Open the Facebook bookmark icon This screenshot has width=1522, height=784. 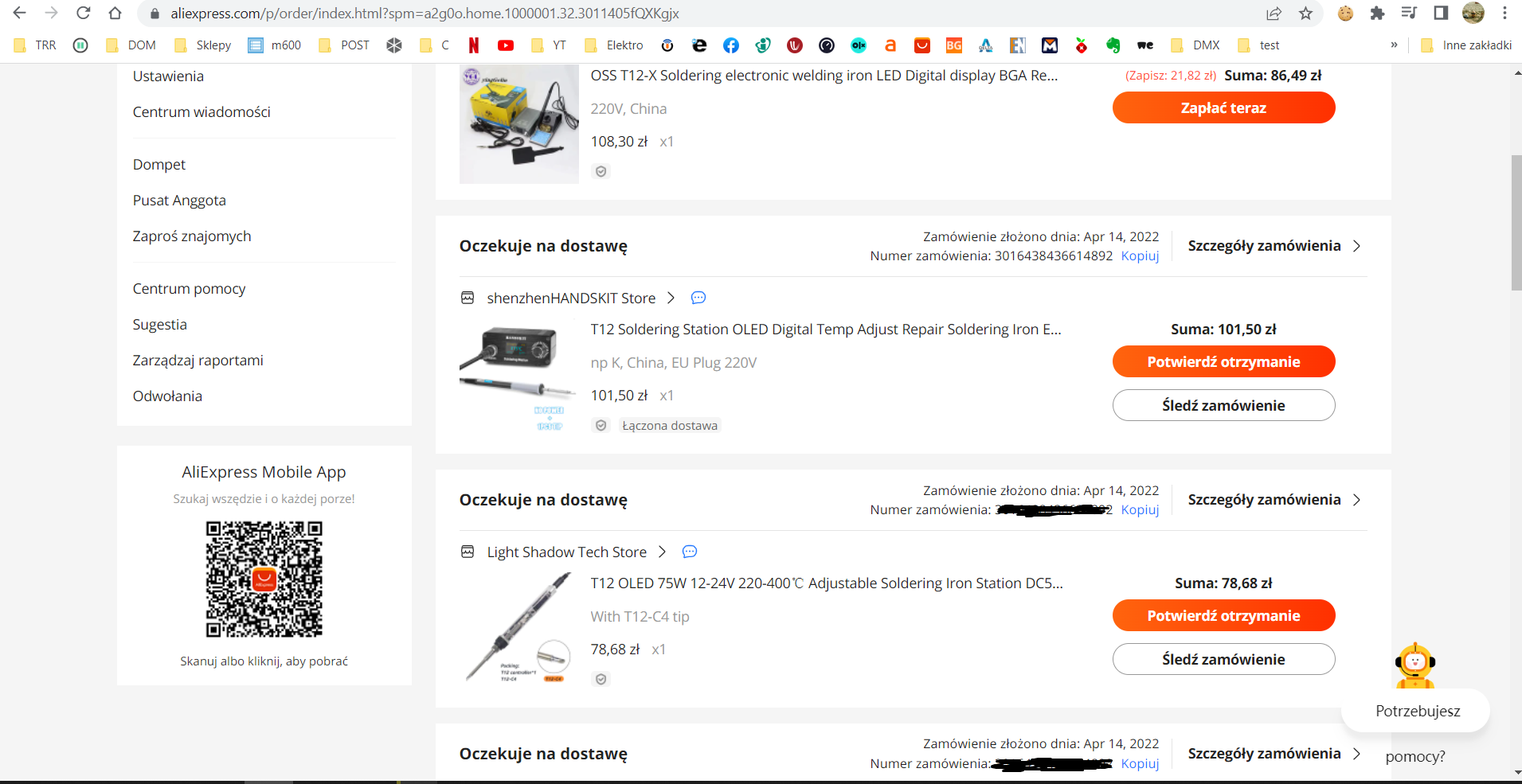pos(731,45)
